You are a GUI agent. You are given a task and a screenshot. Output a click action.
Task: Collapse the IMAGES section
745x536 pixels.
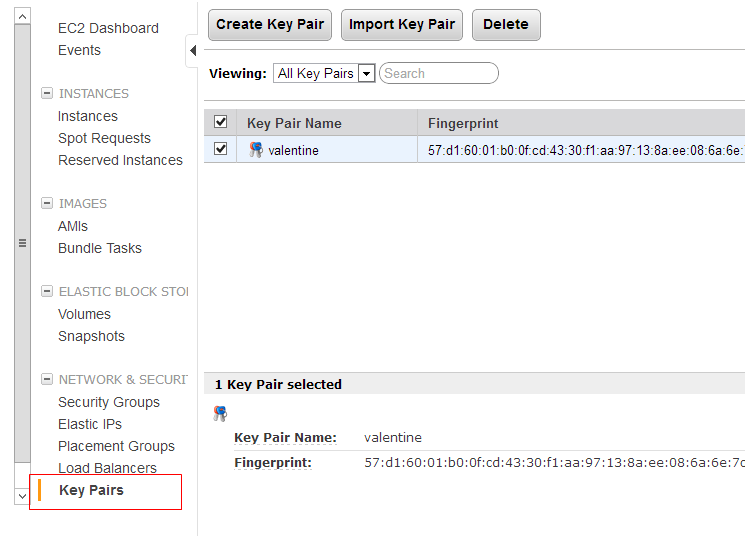click(47, 203)
